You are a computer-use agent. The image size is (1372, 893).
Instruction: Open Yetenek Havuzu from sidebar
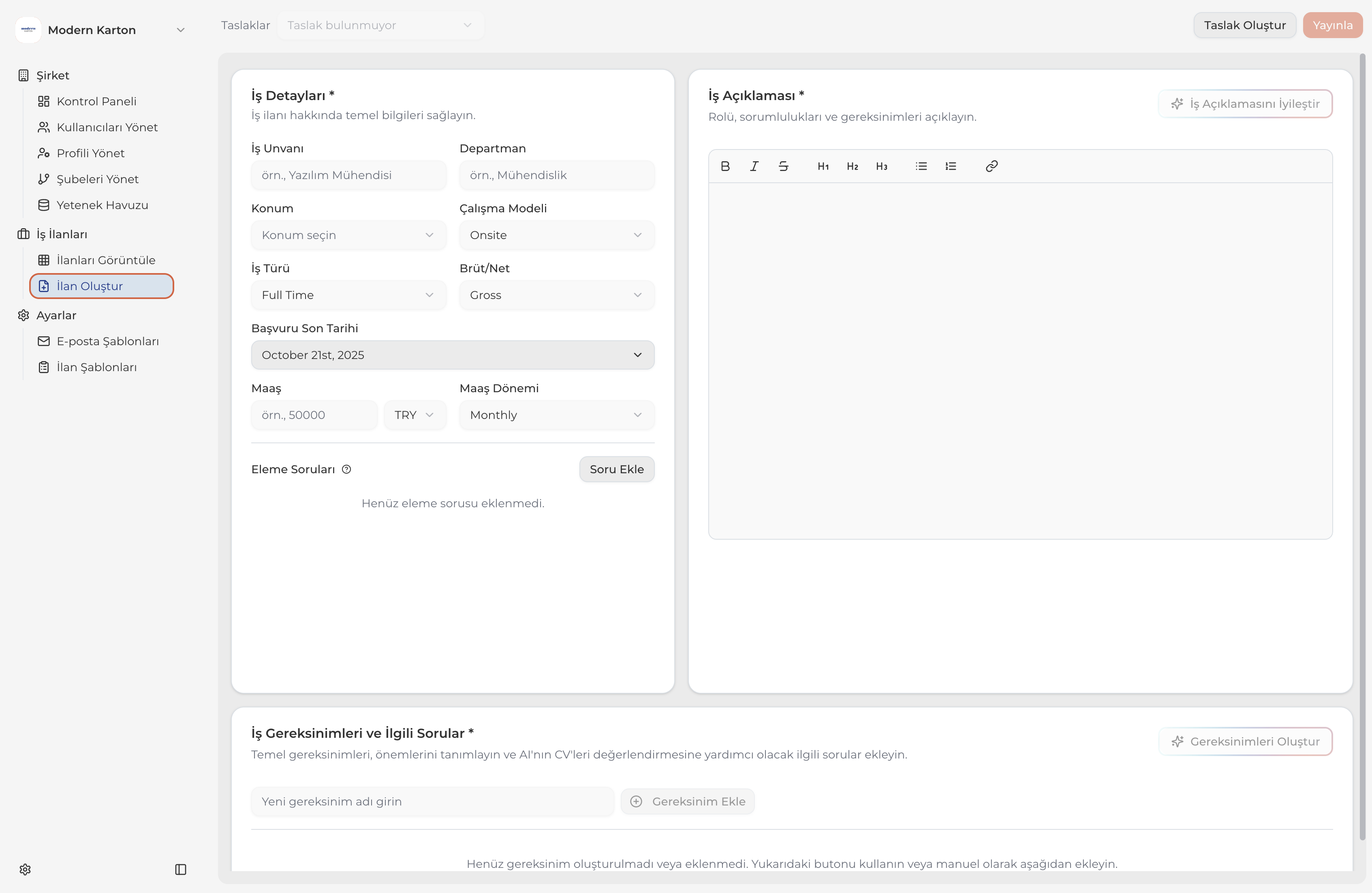click(102, 205)
